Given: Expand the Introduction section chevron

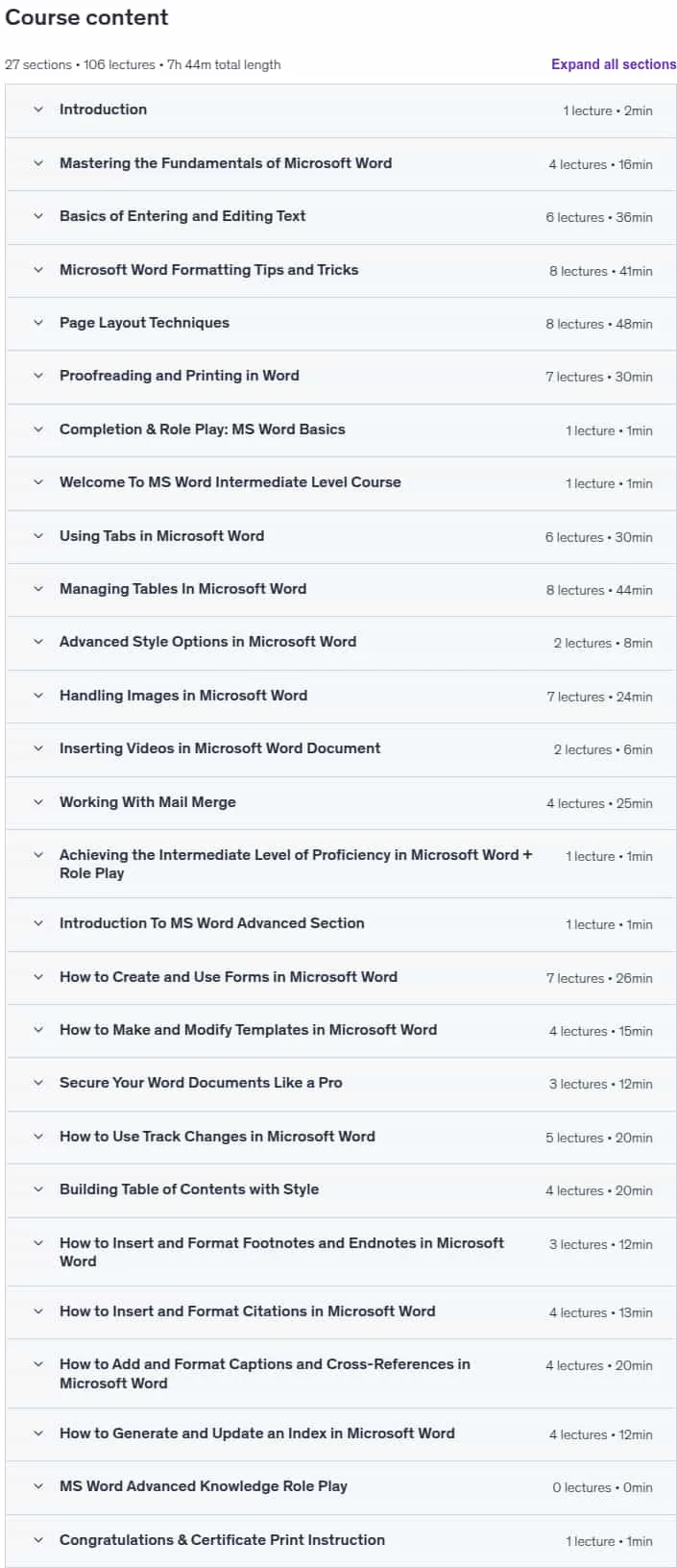Looking at the screenshot, I should click(x=38, y=110).
